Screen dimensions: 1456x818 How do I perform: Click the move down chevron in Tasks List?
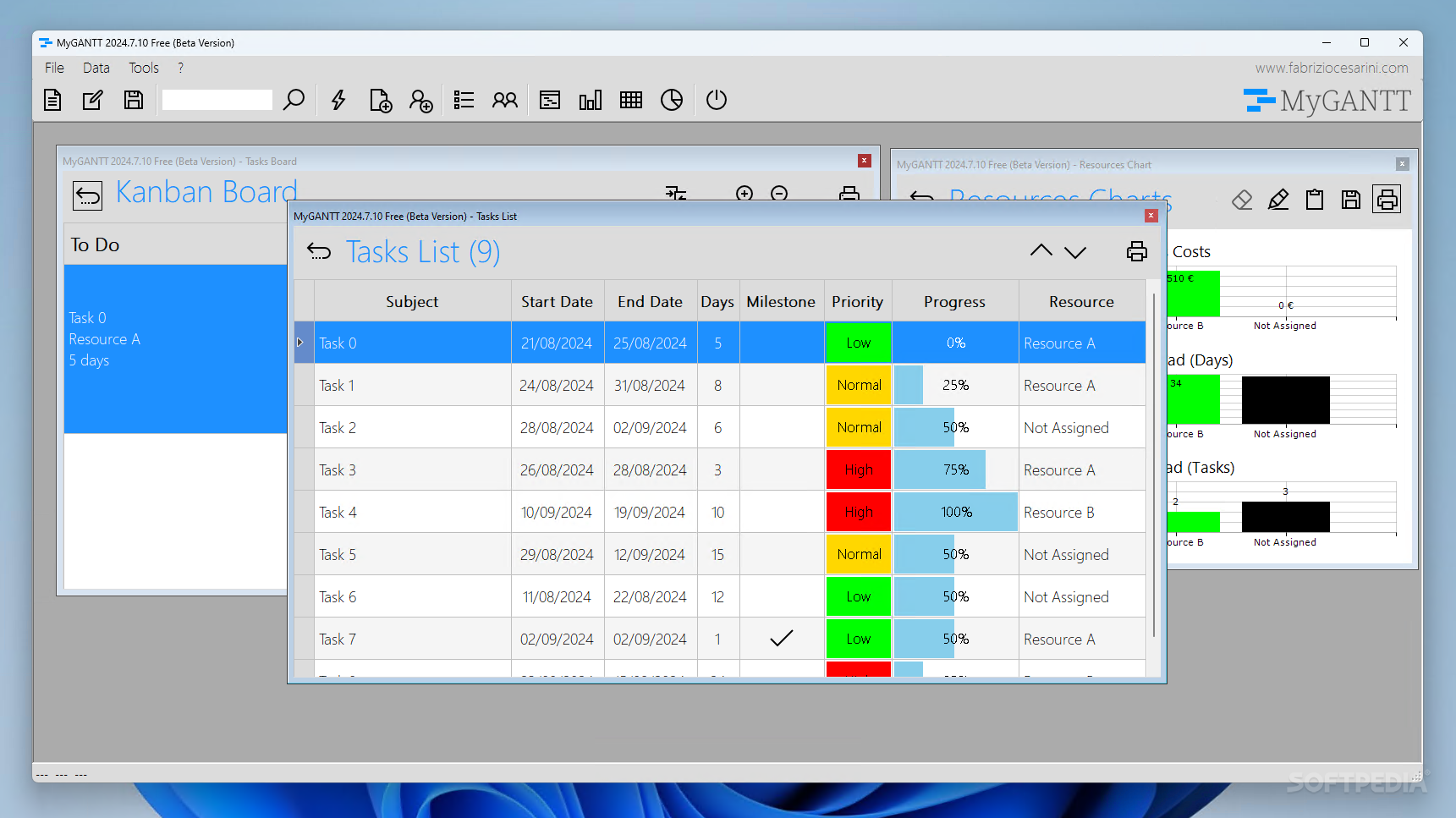[1075, 252]
